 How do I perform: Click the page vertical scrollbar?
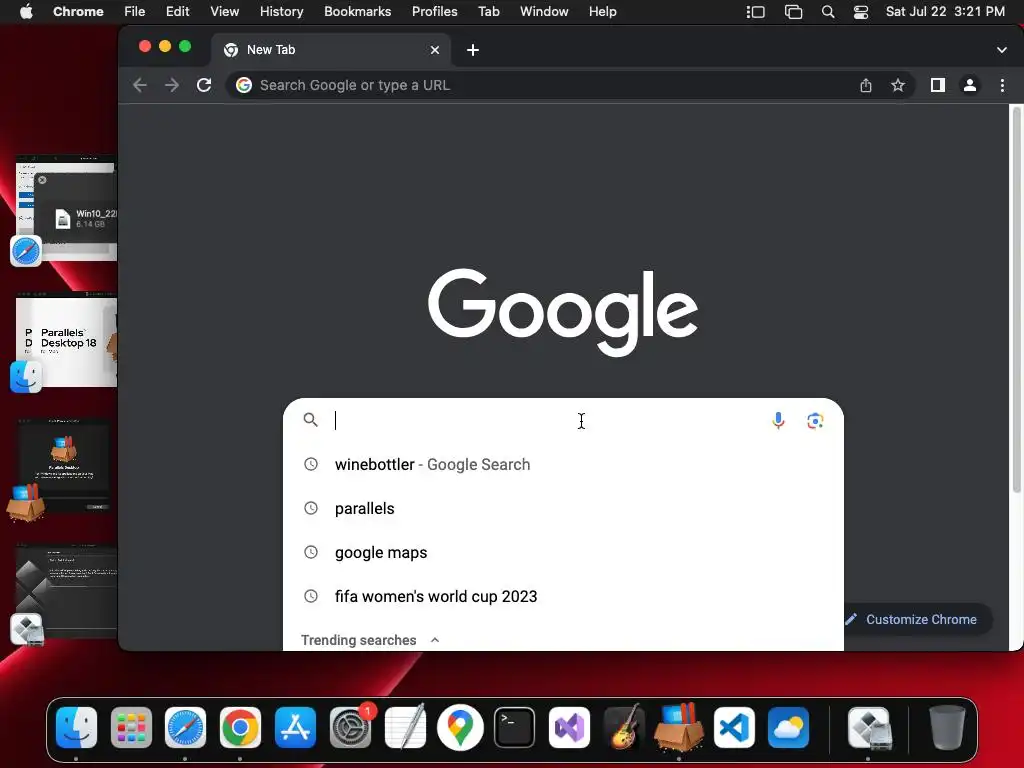click(x=1016, y=301)
